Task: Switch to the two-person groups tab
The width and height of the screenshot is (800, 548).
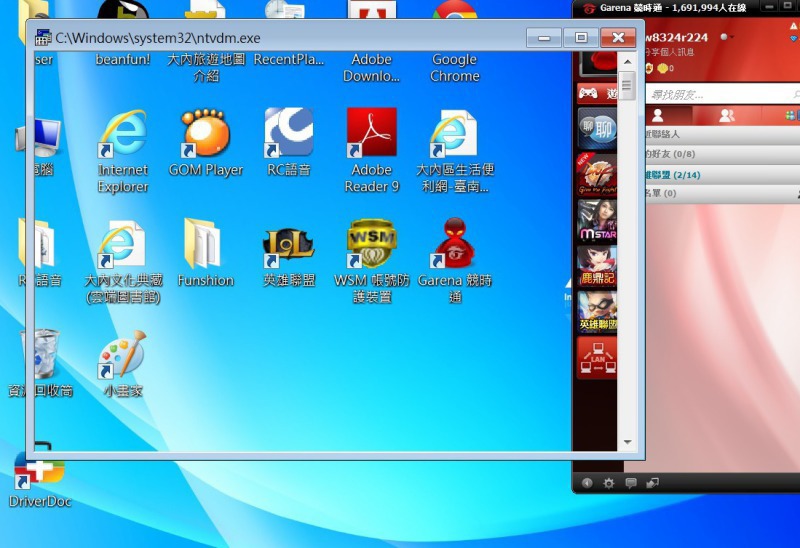Action: pyautogui.click(x=727, y=116)
